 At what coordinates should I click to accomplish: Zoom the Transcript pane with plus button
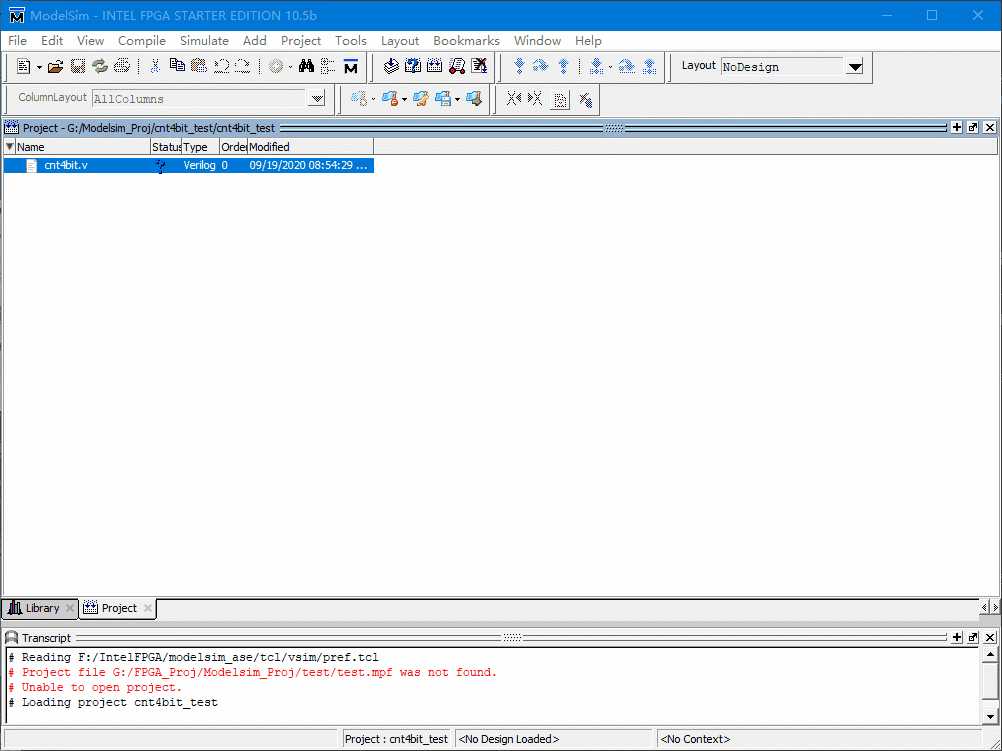click(x=957, y=637)
